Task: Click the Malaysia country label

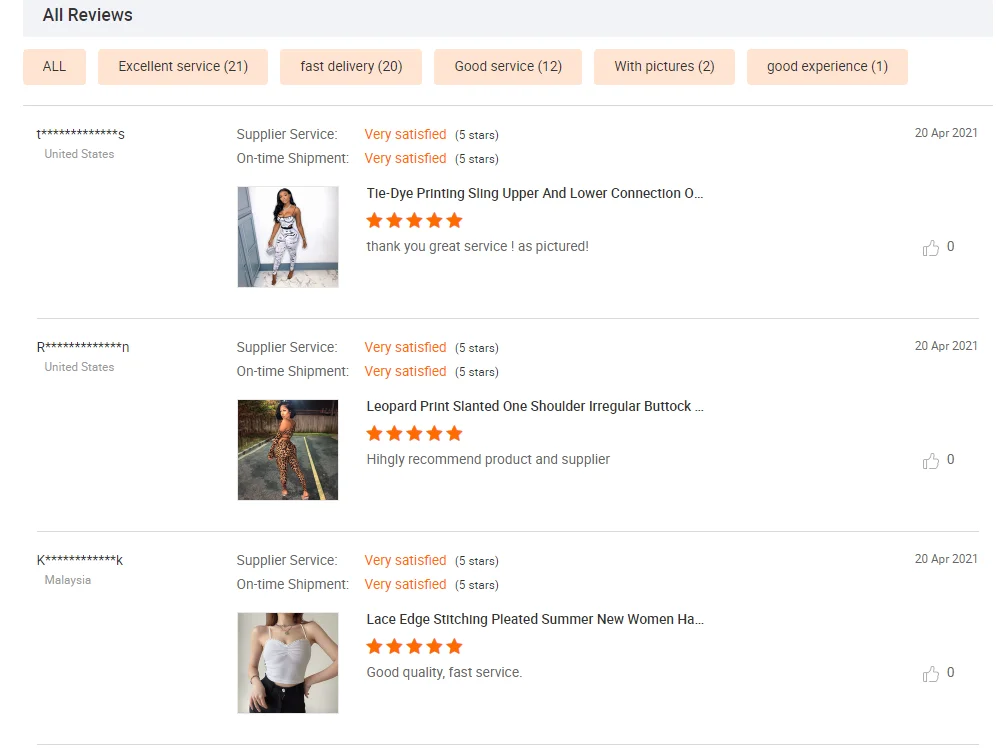Action: point(67,579)
